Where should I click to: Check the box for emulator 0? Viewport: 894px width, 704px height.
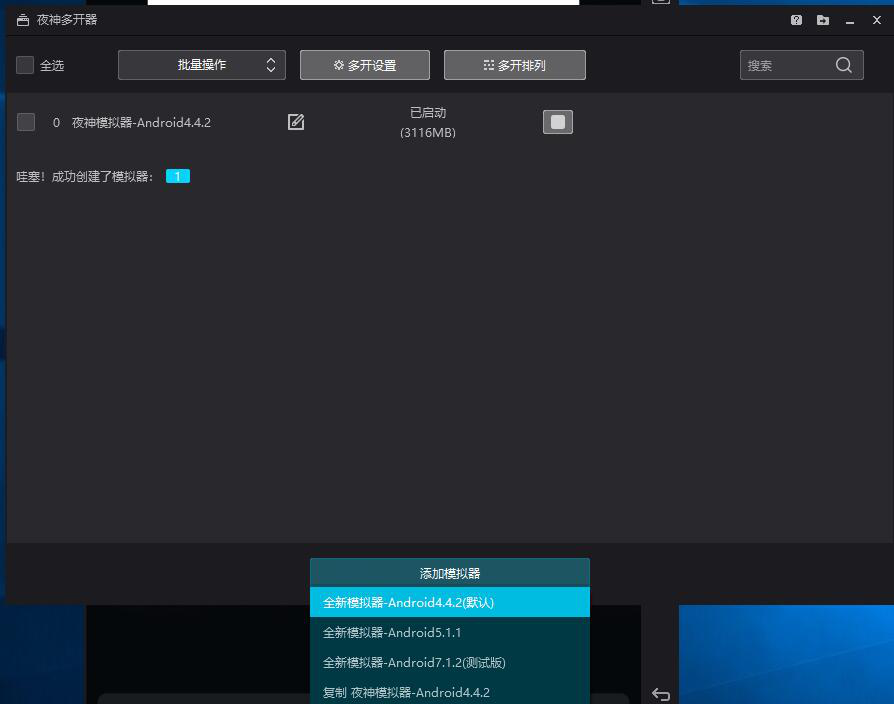tap(26, 122)
